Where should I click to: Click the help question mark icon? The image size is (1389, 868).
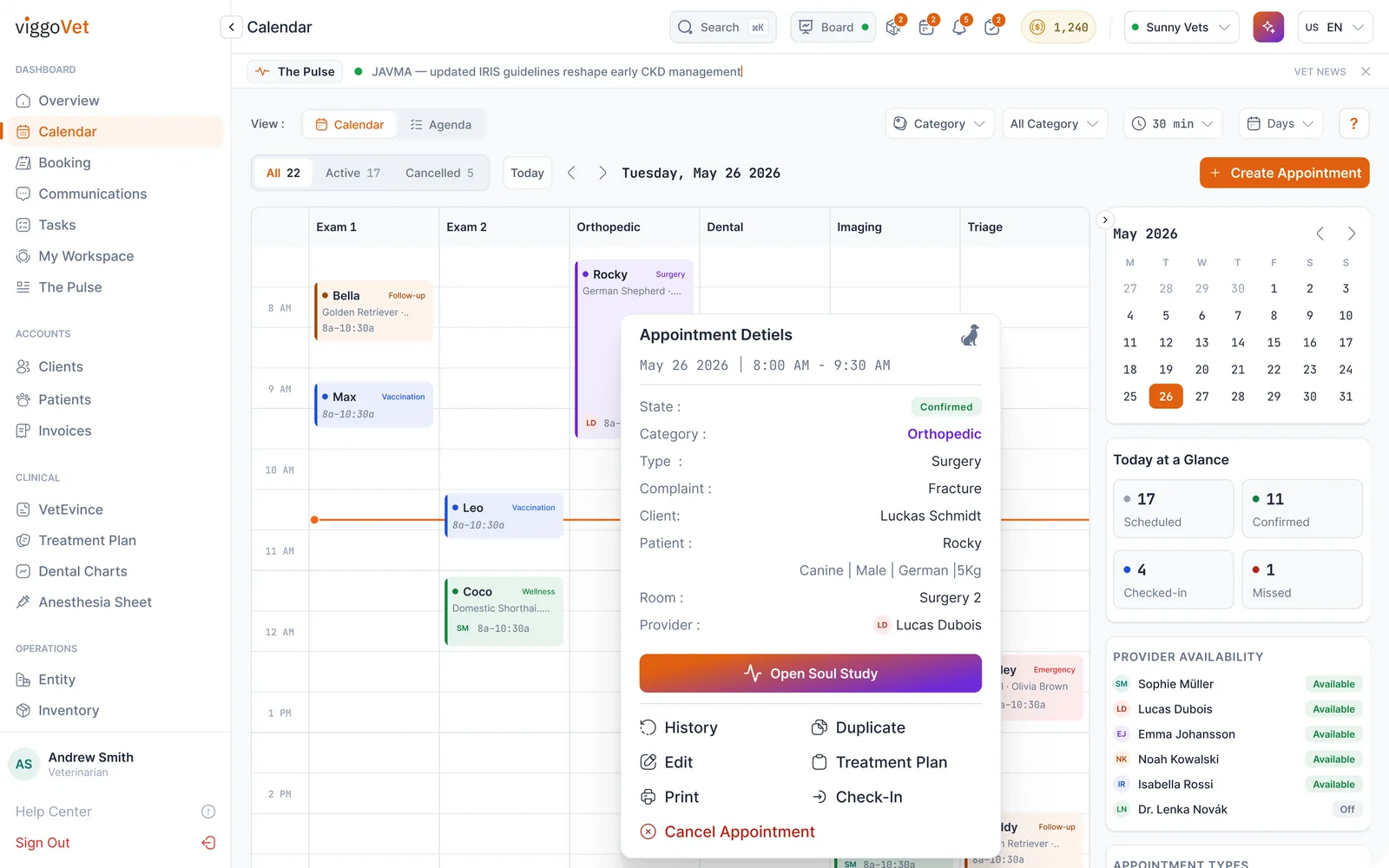[x=1353, y=123]
